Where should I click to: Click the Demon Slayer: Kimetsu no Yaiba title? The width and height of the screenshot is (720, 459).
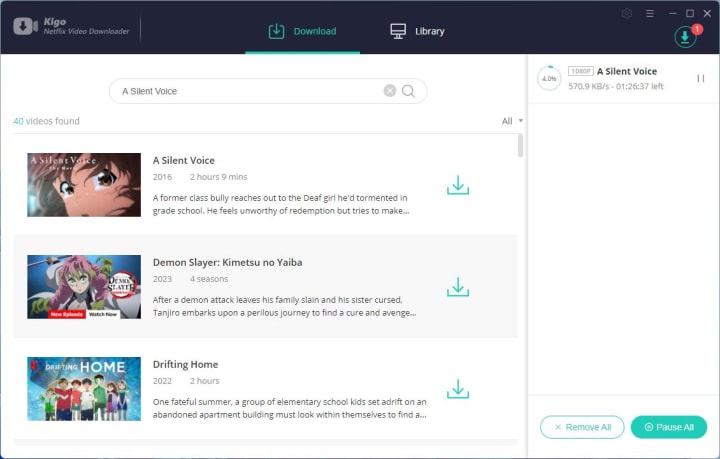(227, 262)
